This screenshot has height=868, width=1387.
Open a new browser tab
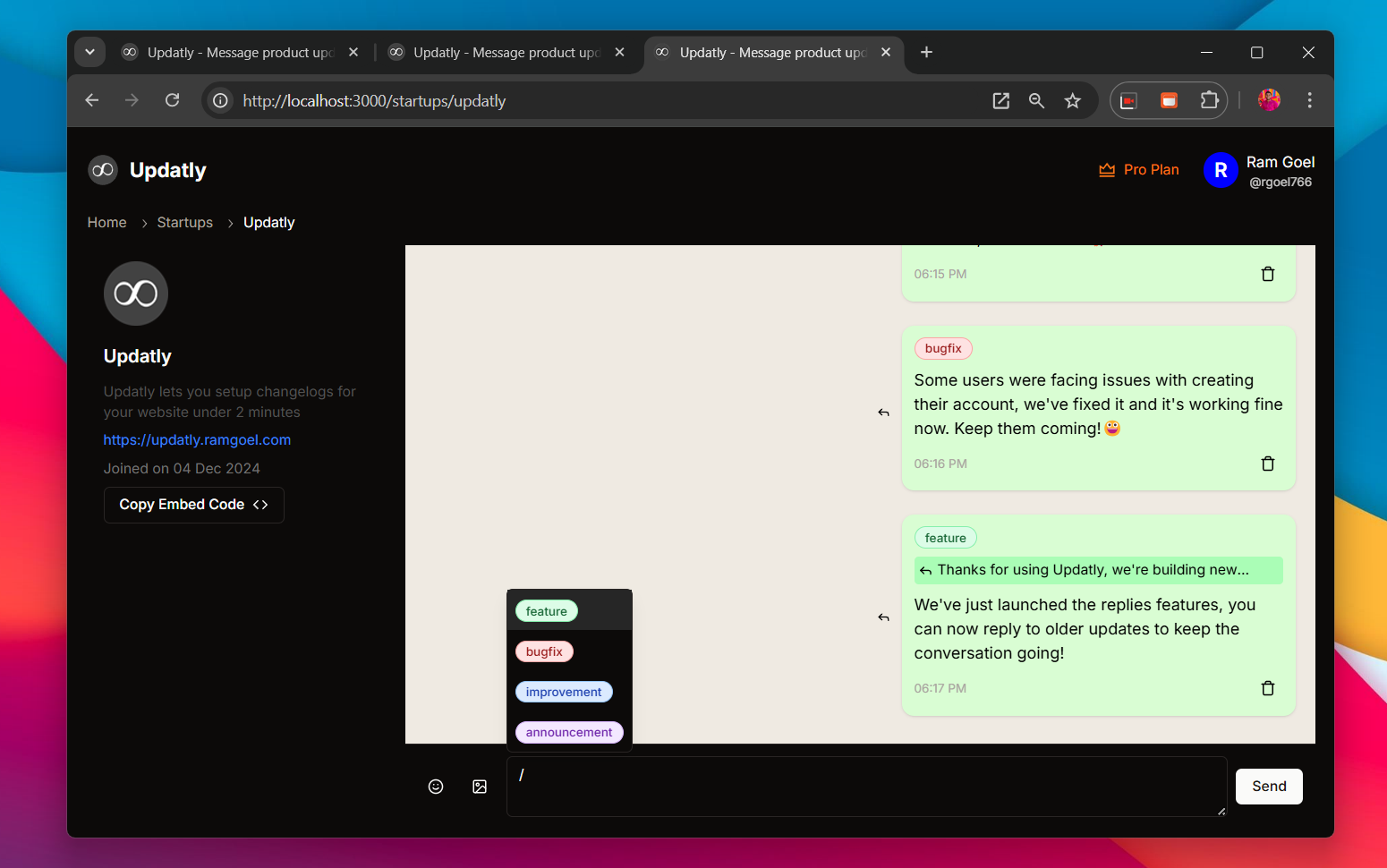pyautogui.click(x=926, y=53)
